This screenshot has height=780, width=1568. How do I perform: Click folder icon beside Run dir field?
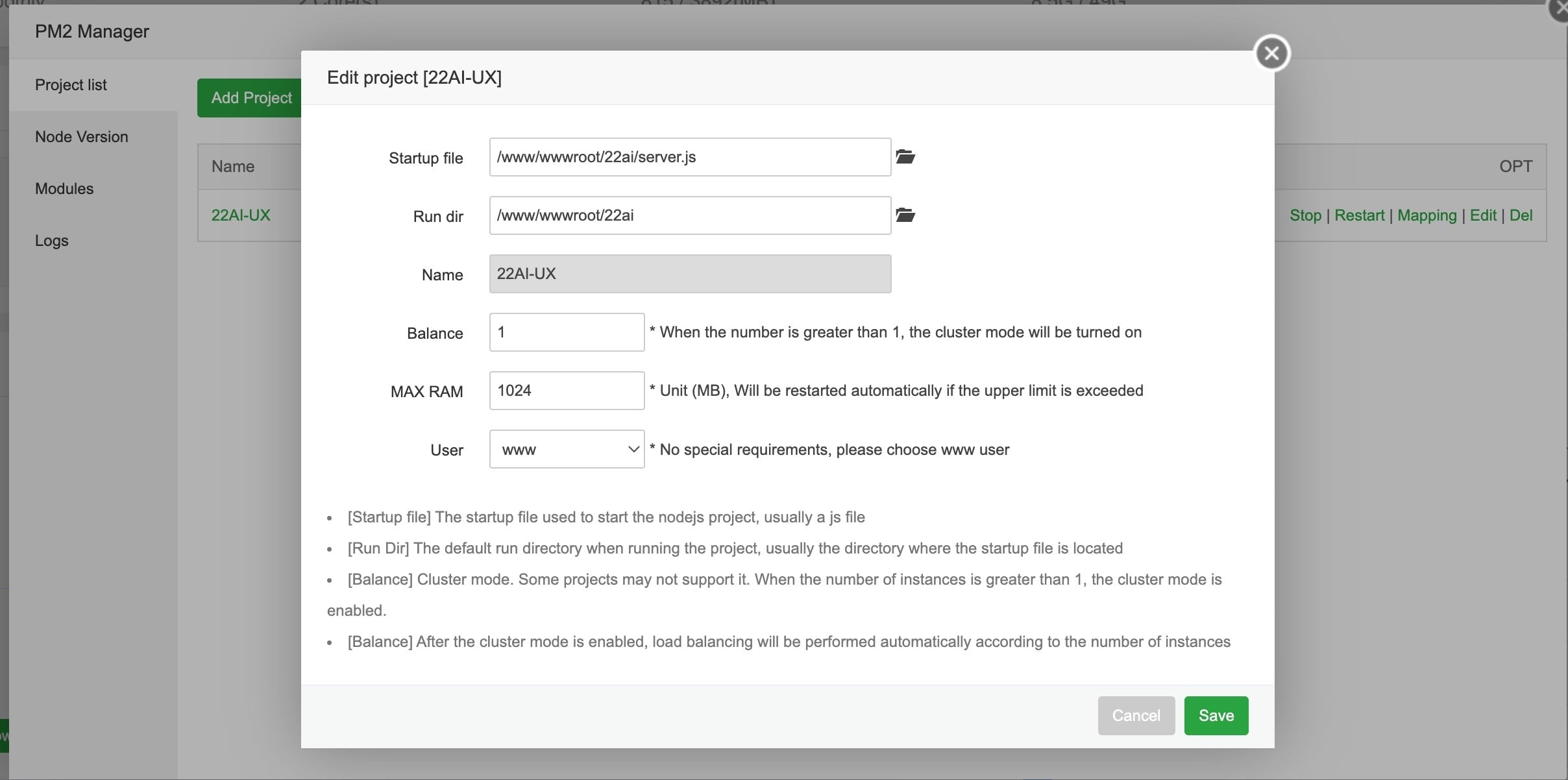pyautogui.click(x=905, y=215)
